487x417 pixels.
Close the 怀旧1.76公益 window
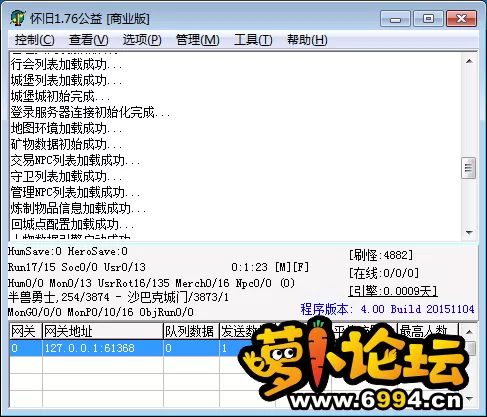[461, 18]
